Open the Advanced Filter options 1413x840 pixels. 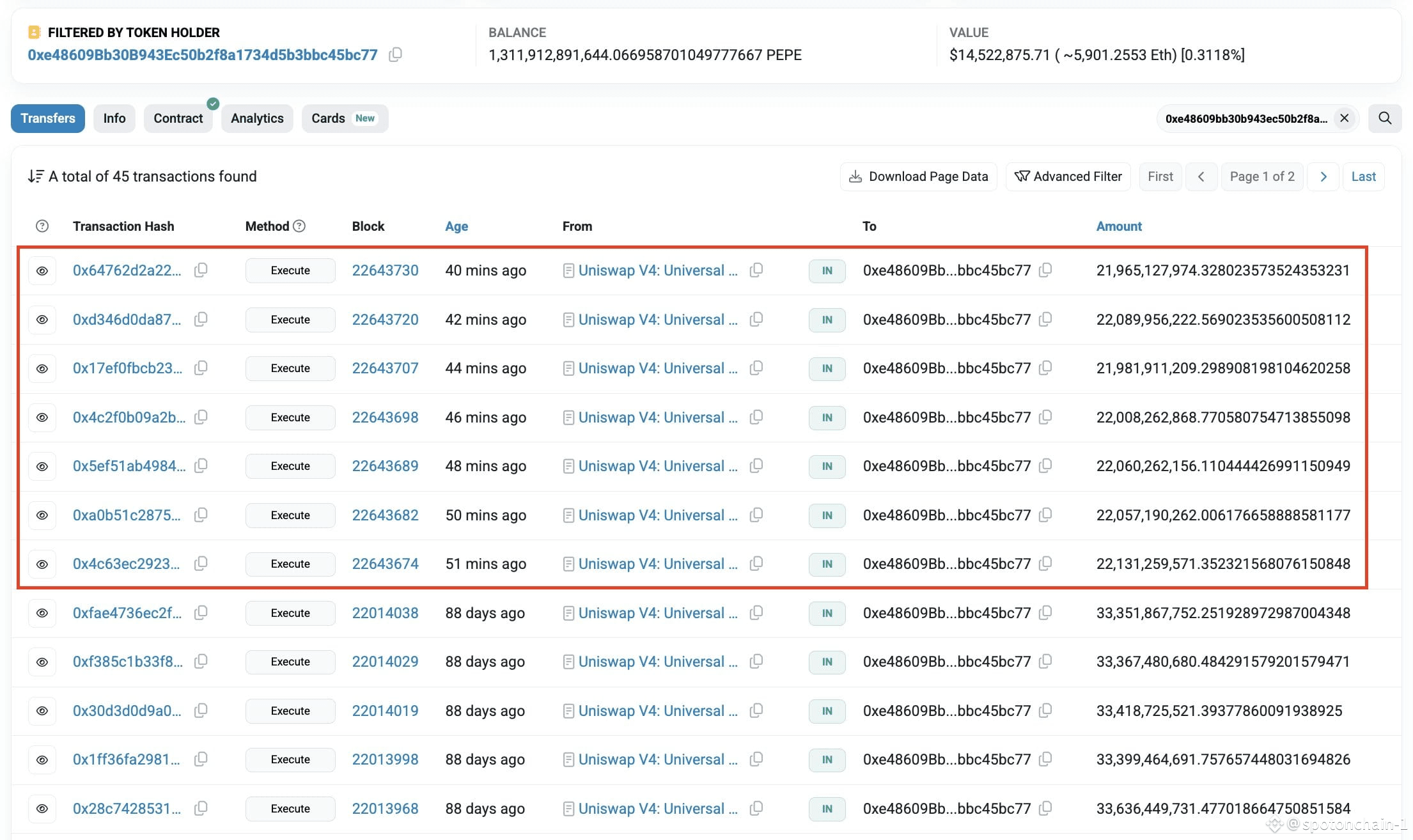[1068, 176]
